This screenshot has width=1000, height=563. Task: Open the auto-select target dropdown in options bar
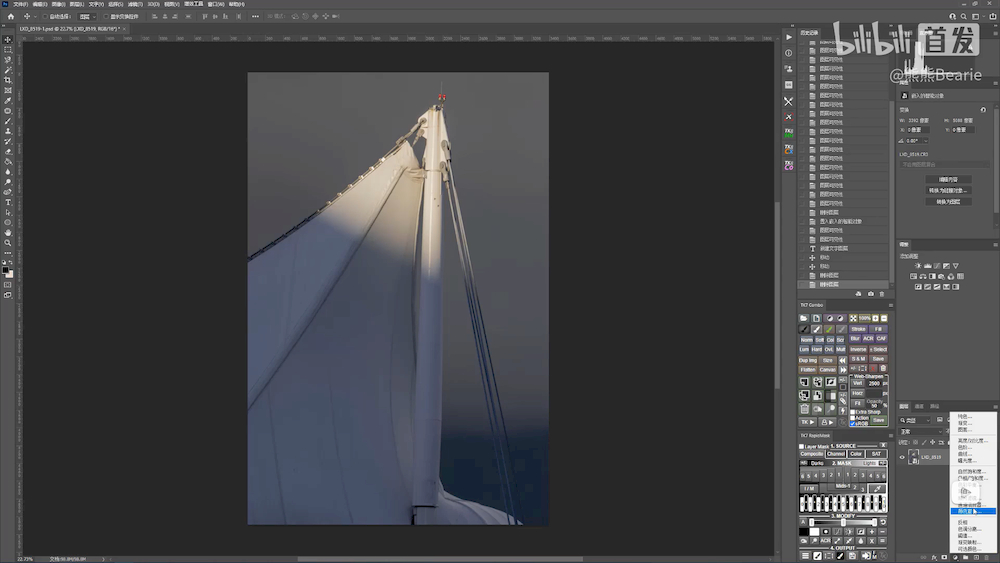pyautogui.click(x=87, y=16)
